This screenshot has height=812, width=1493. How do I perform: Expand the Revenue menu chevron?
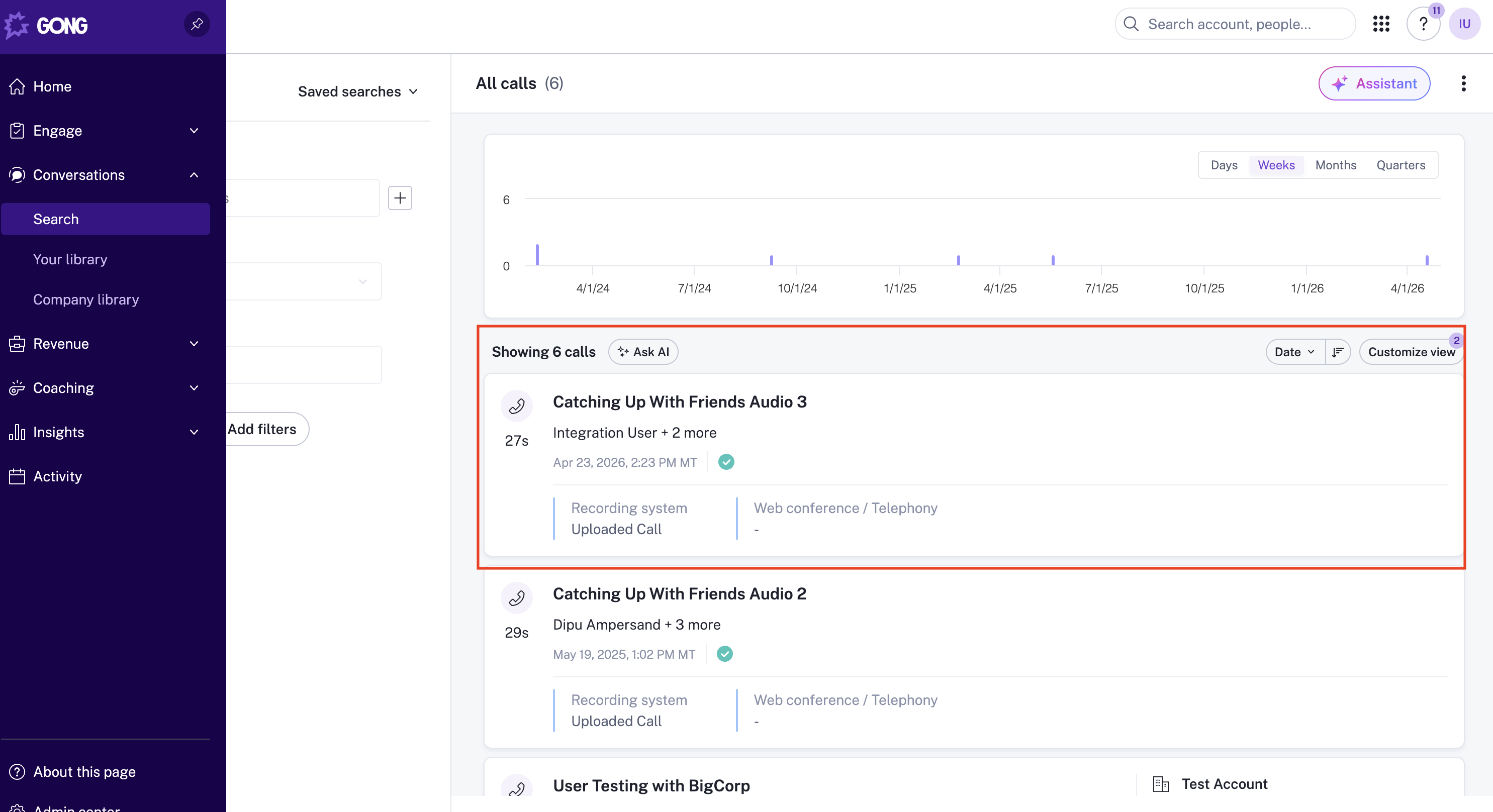click(194, 344)
